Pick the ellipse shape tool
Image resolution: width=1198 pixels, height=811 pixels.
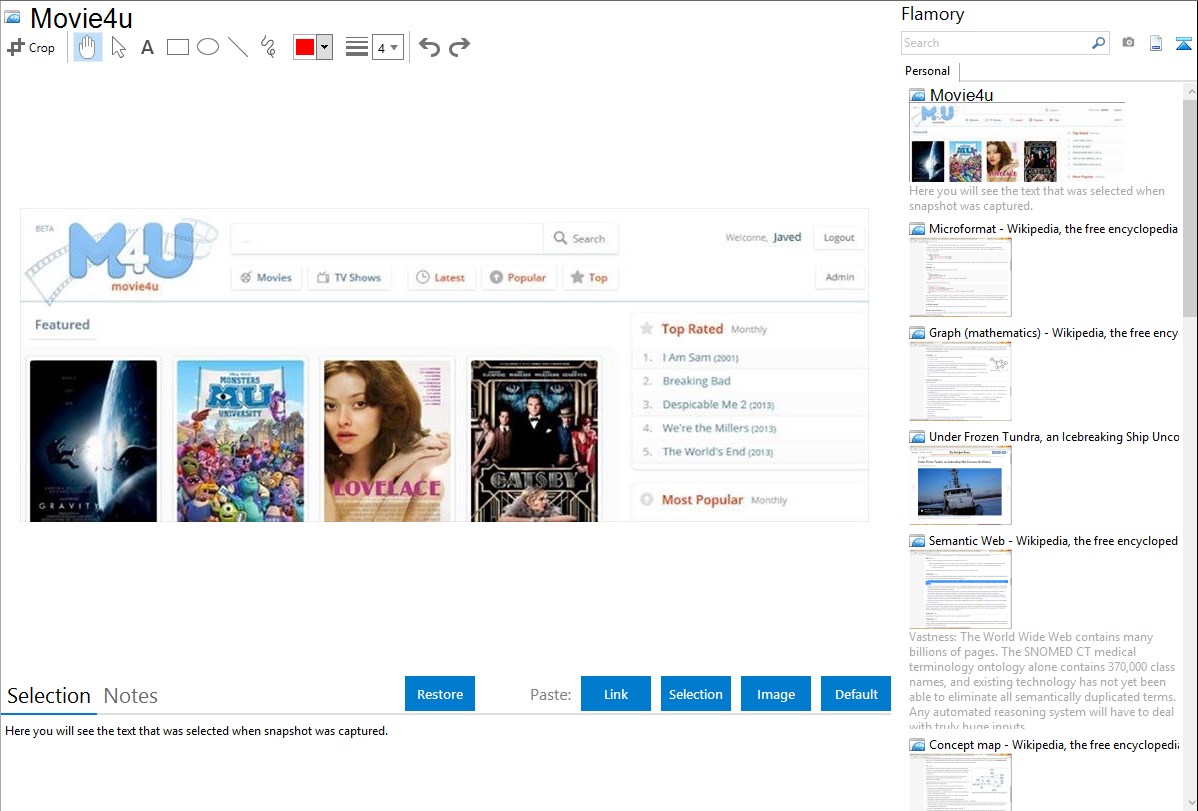(208, 47)
